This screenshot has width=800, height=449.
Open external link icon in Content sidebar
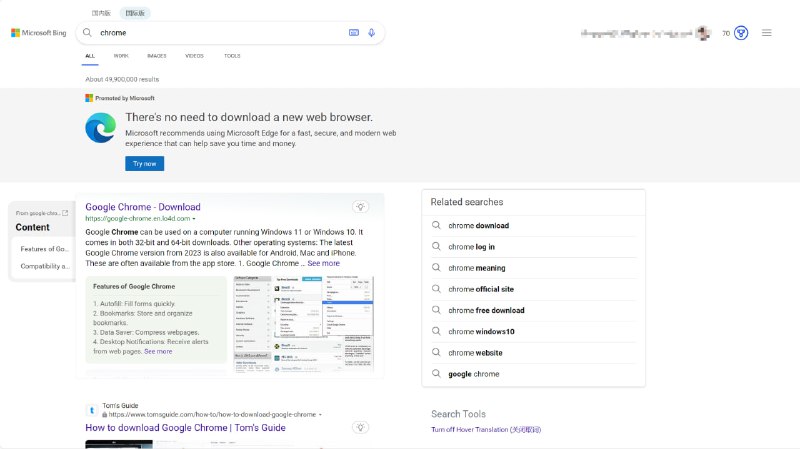point(65,213)
